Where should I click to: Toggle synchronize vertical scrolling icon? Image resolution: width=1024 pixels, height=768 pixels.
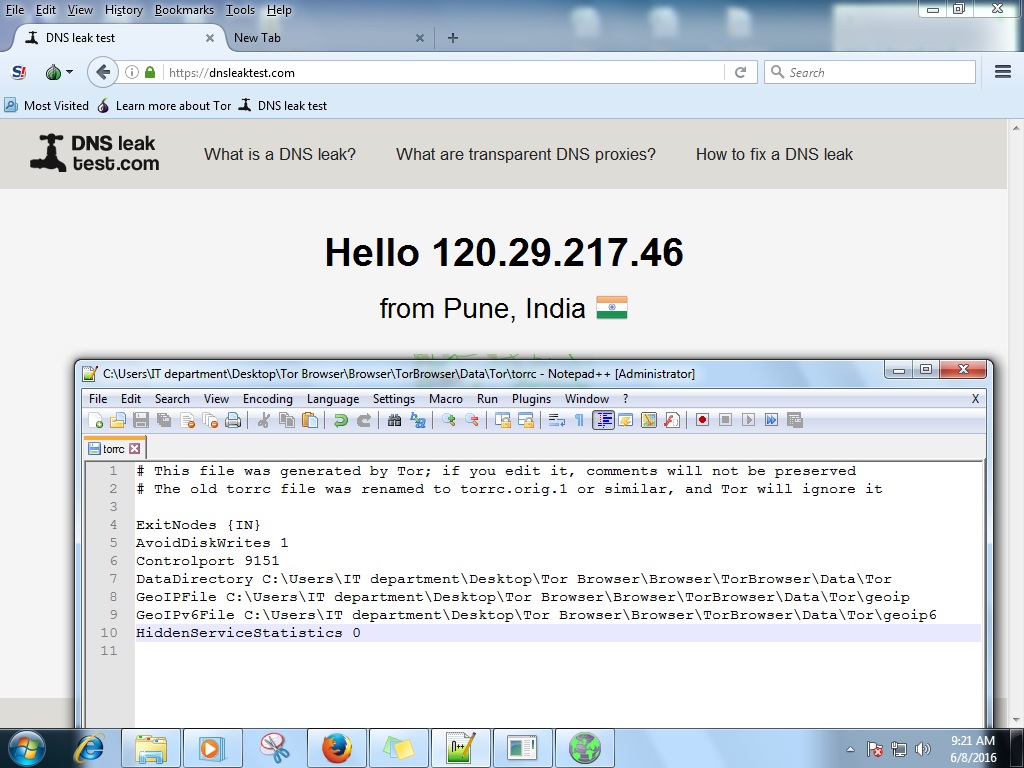(502, 421)
